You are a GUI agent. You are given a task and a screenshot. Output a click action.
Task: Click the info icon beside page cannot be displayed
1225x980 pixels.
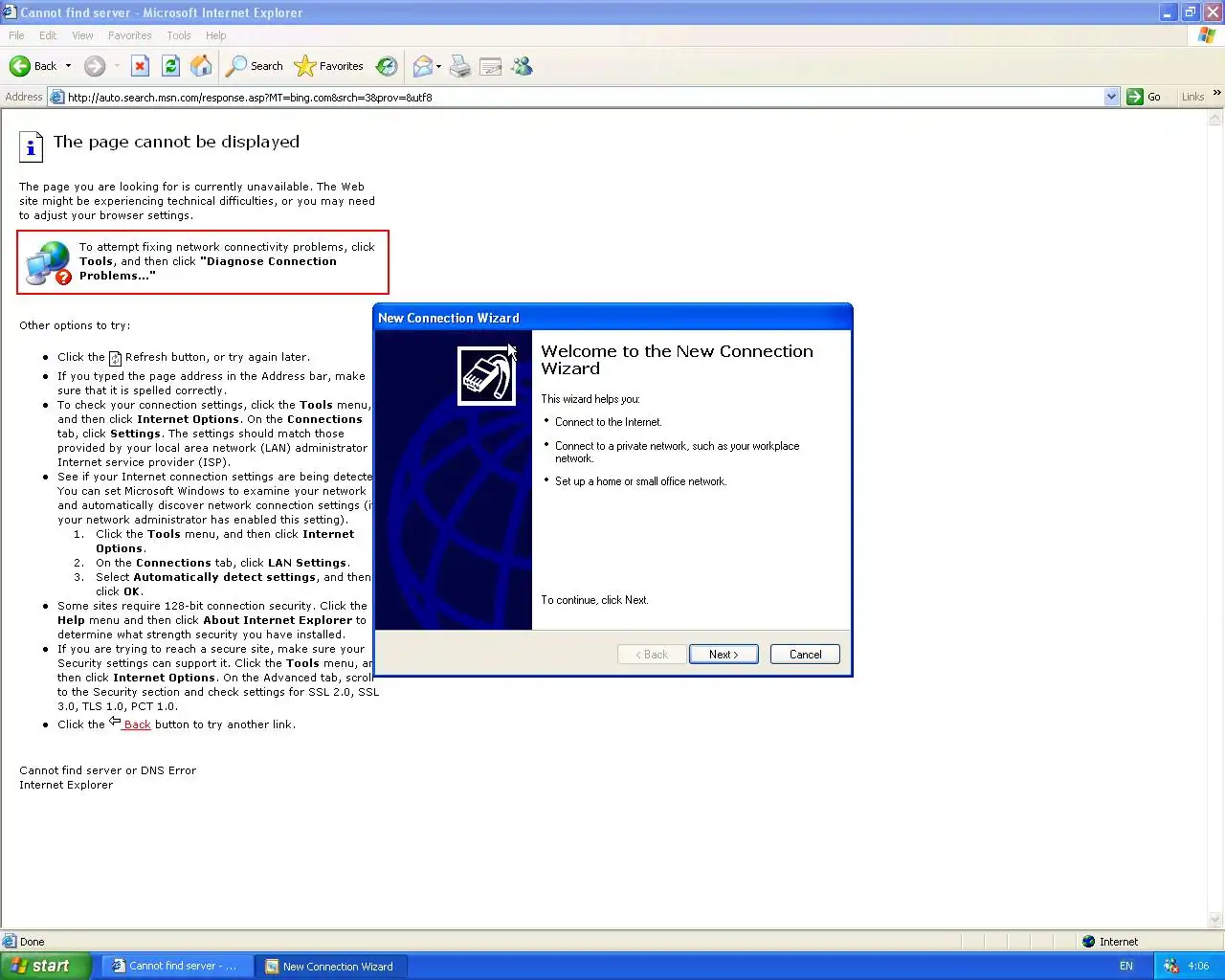[x=31, y=146]
